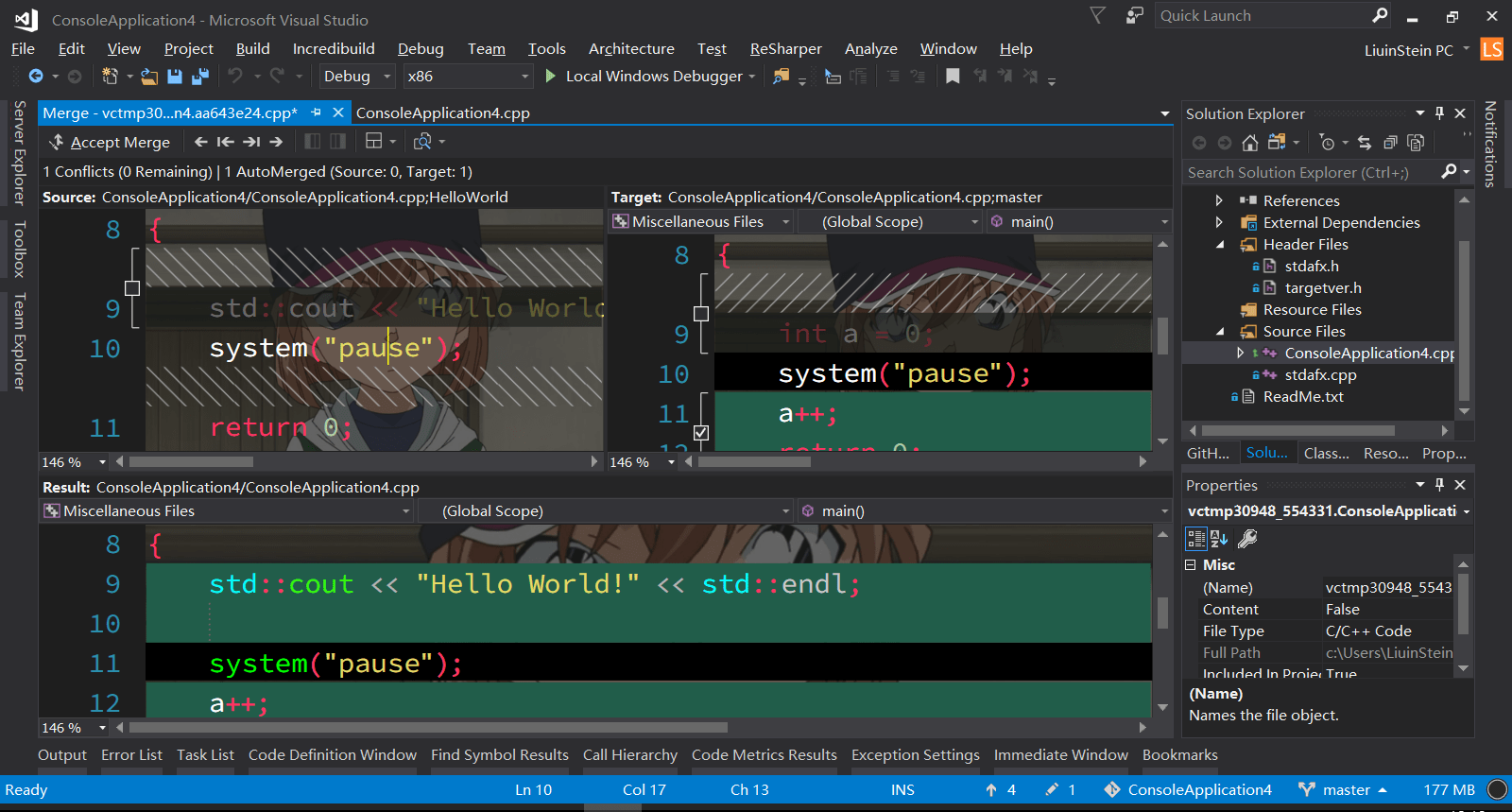Check the Source pane line 9 checkbox

tap(132, 288)
